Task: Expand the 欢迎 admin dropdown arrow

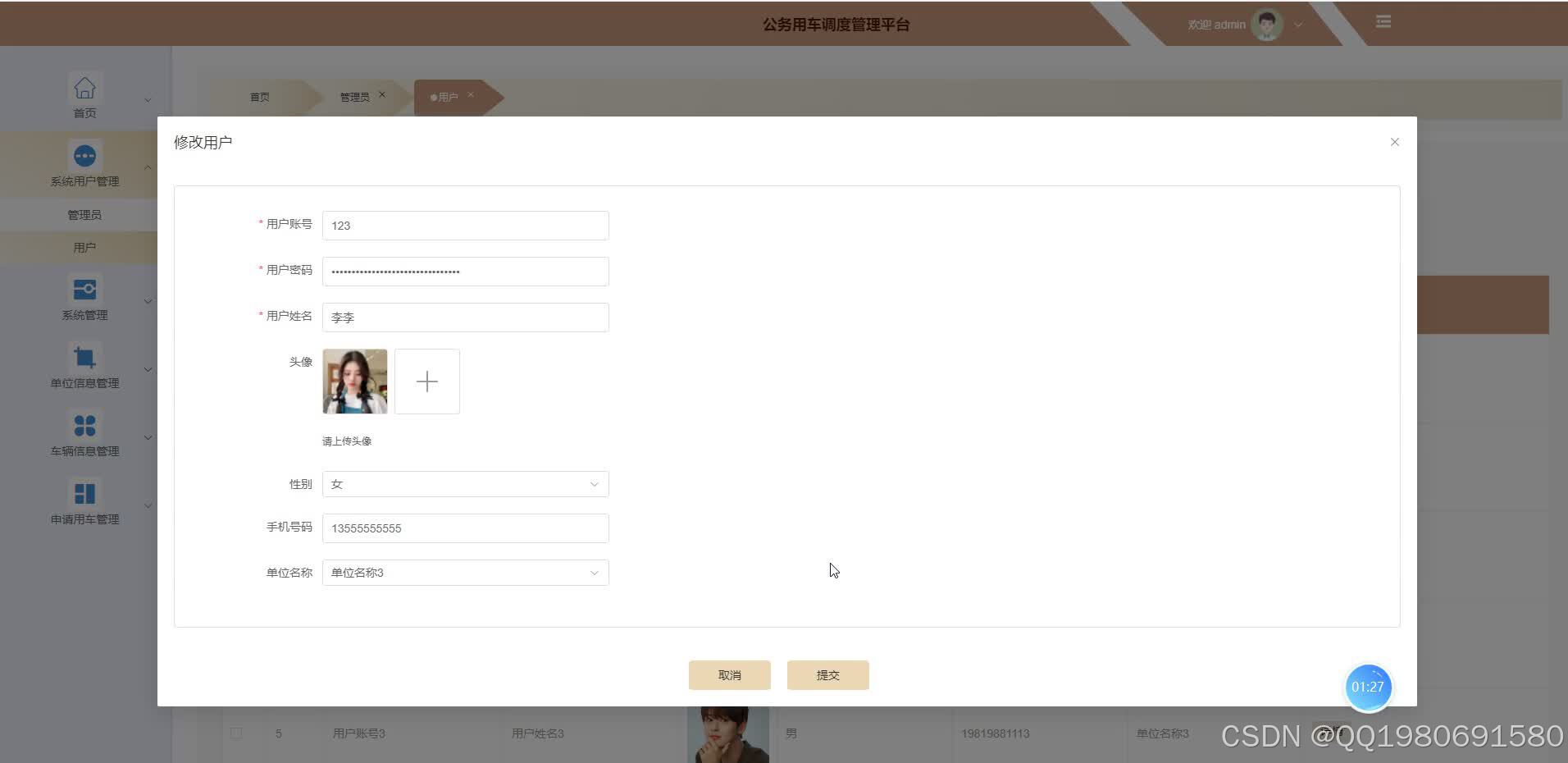Action: pyautogui.click(x=1298, y=25)
